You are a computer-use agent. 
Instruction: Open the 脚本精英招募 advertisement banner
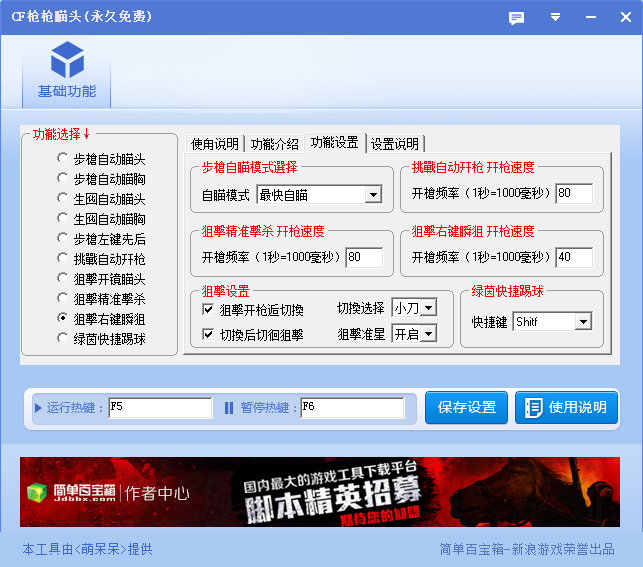pos(320,492)
